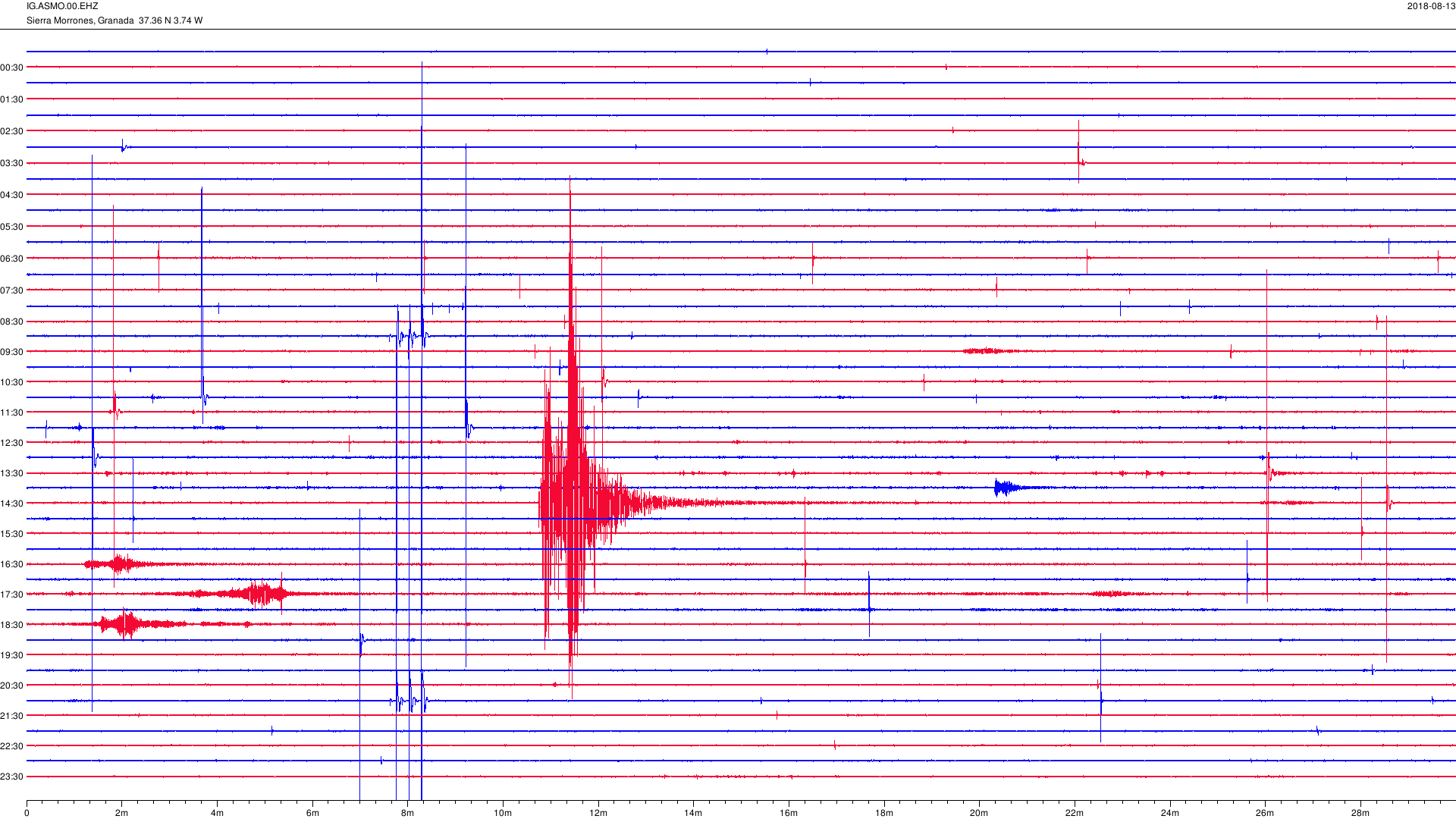Click the 17:30 time row label
The width and height of the screenshot is (1456, 819).
click(x=12, y=595)
